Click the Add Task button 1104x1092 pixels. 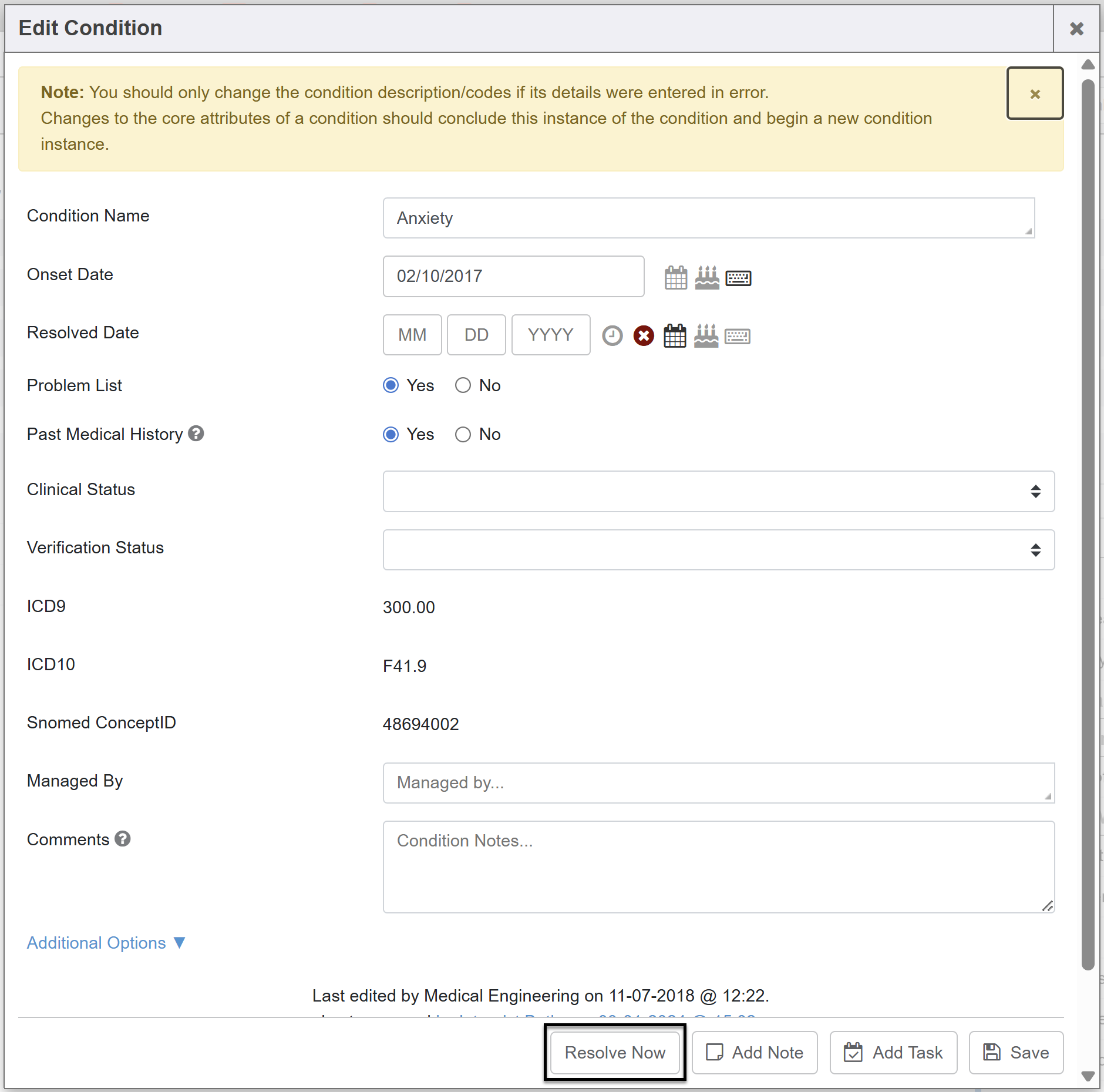point(893,1052)
